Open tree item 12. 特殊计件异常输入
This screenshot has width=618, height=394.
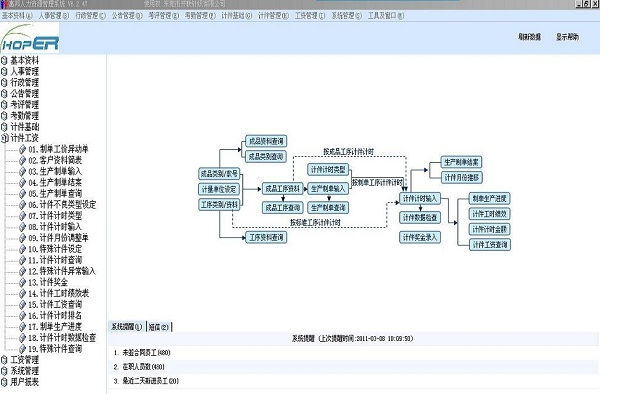(x=62, y=271)
